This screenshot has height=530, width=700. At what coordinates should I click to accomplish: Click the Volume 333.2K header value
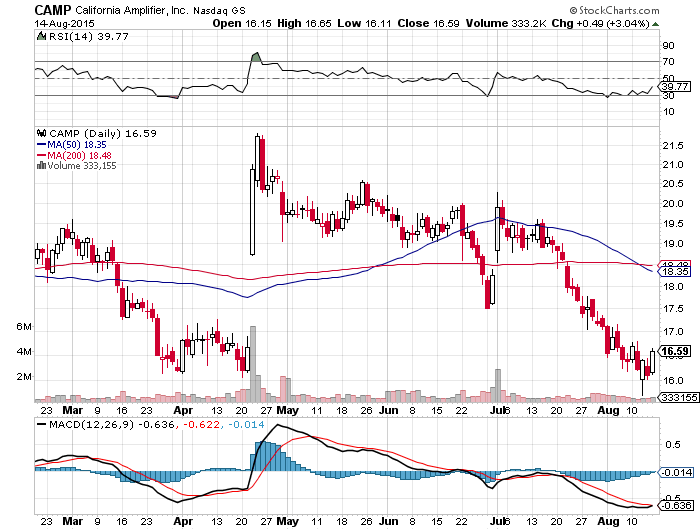coord(506,23)
